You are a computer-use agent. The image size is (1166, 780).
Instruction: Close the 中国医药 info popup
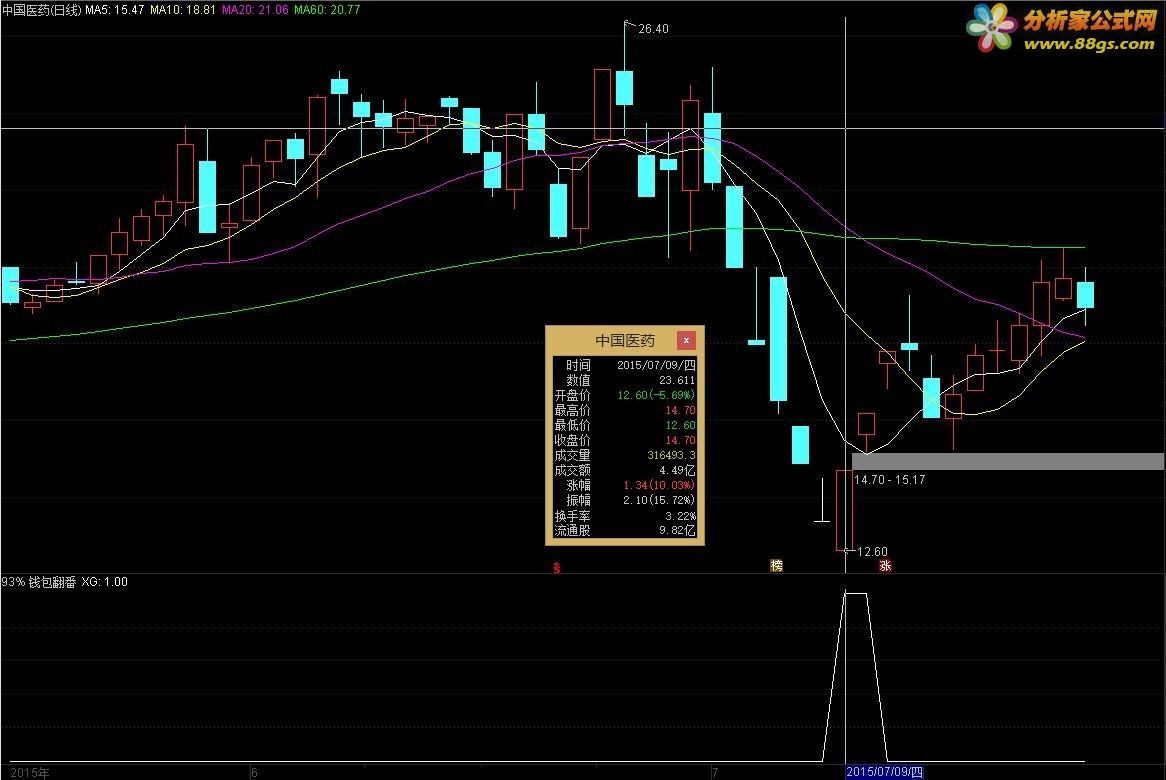click(686, 341)
